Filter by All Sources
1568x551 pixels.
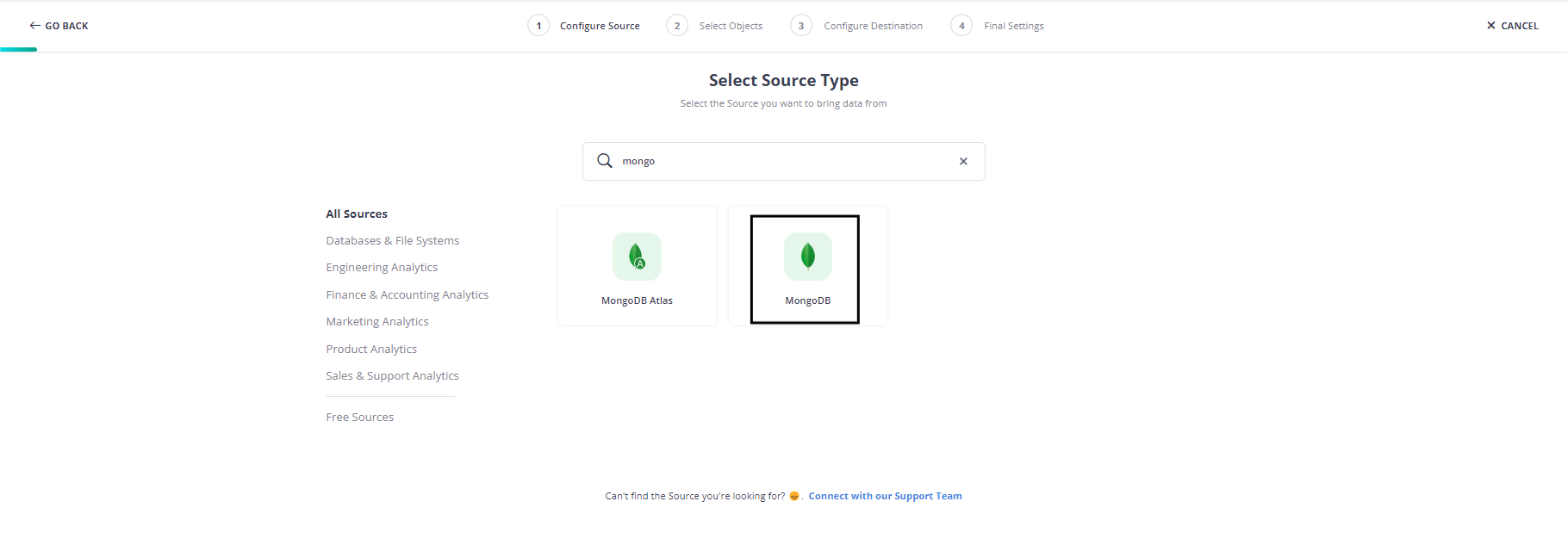pos(357,214)
